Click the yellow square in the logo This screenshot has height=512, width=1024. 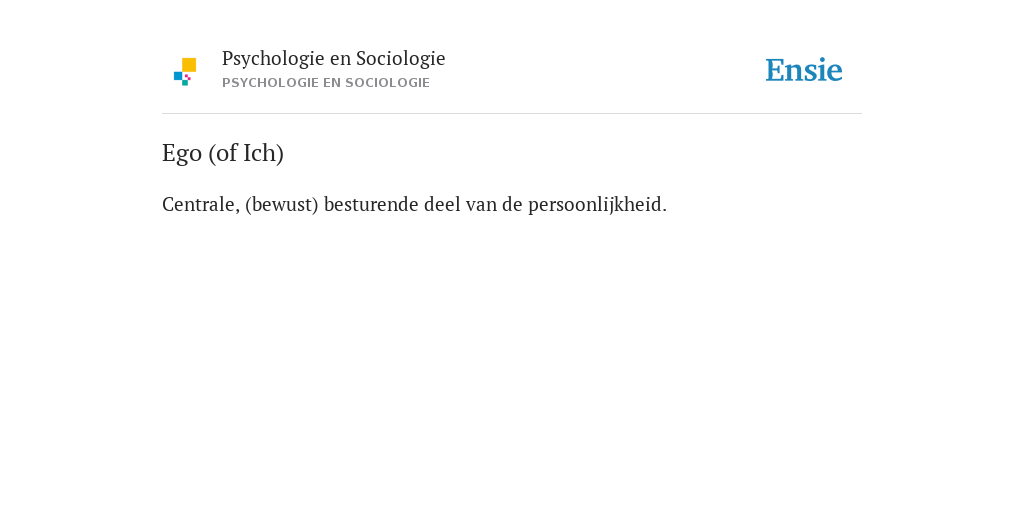click(189, 65)
